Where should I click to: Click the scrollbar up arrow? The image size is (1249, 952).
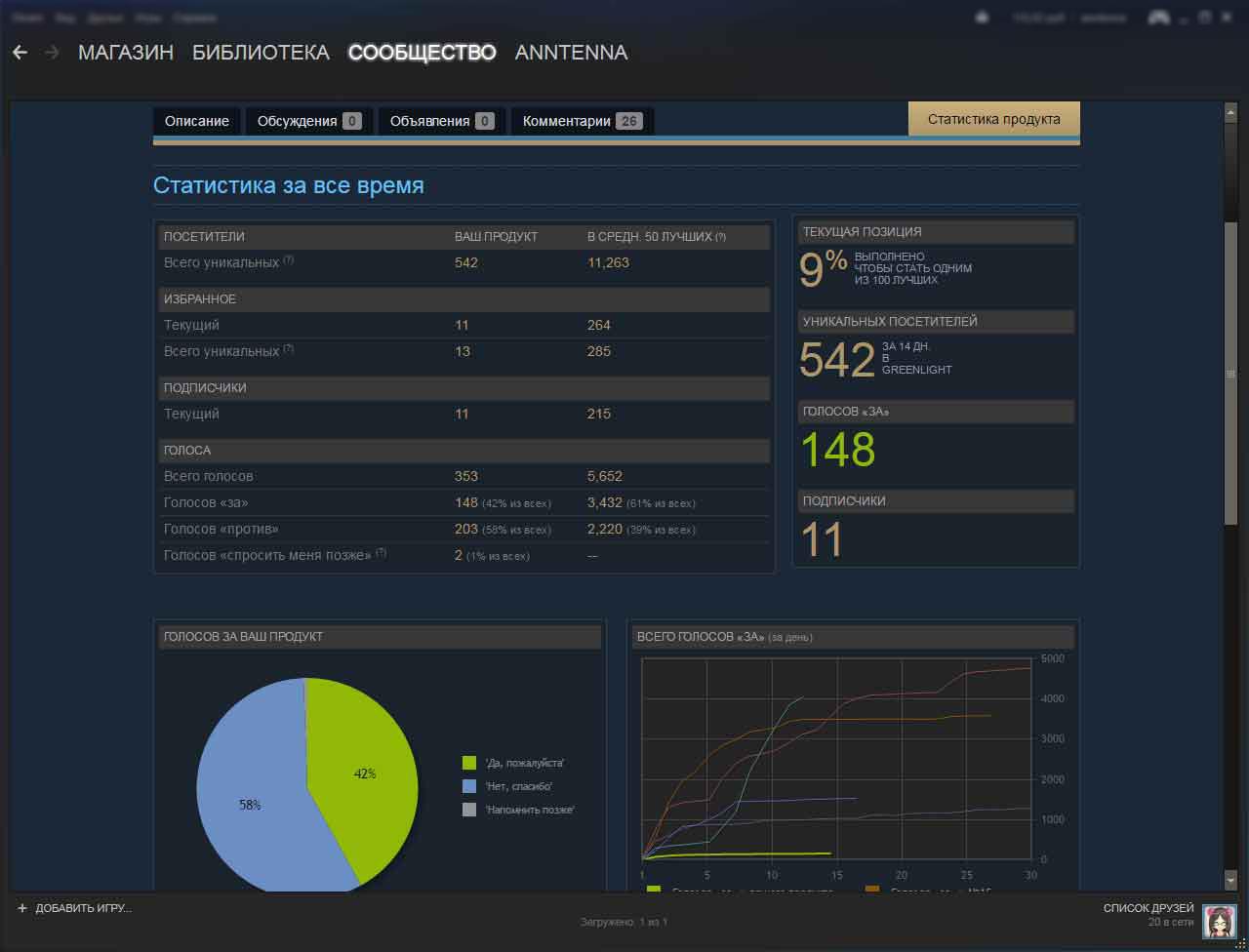click(1230, 112)
